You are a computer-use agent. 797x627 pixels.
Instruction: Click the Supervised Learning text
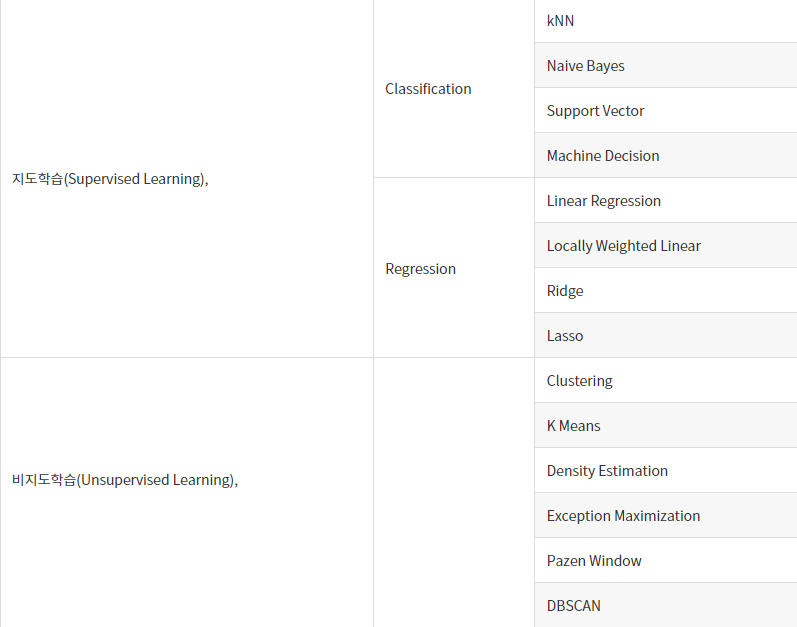[x=134, y=179]
